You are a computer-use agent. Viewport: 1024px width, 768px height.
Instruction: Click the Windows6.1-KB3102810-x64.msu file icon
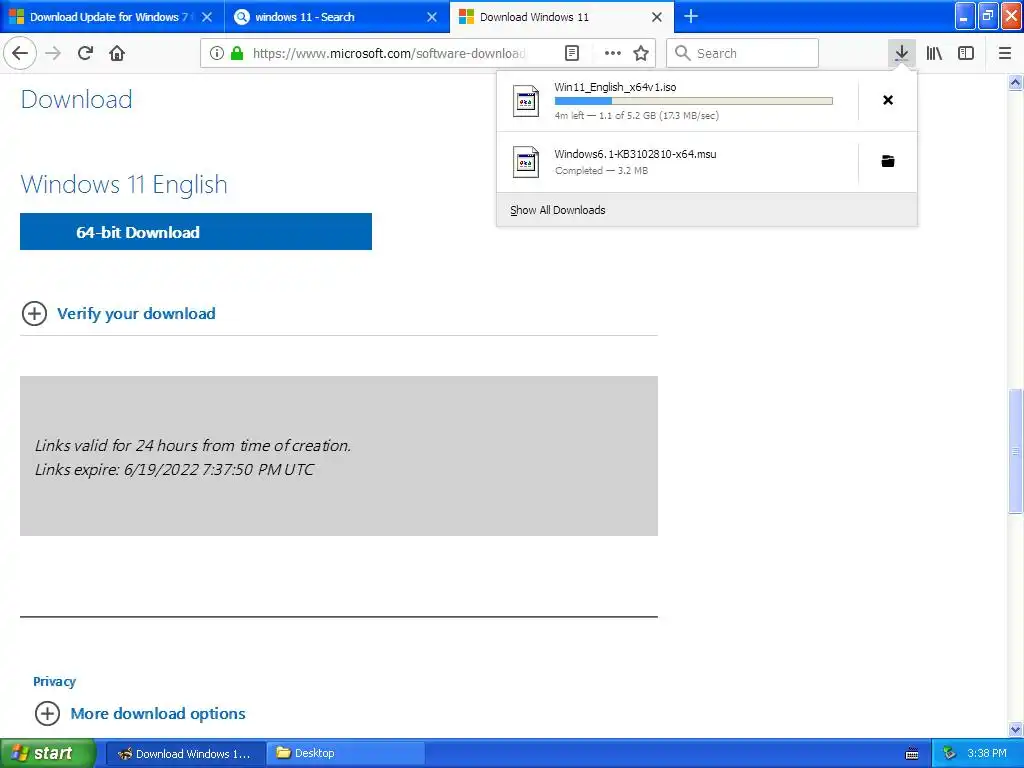tap(526, 162)
